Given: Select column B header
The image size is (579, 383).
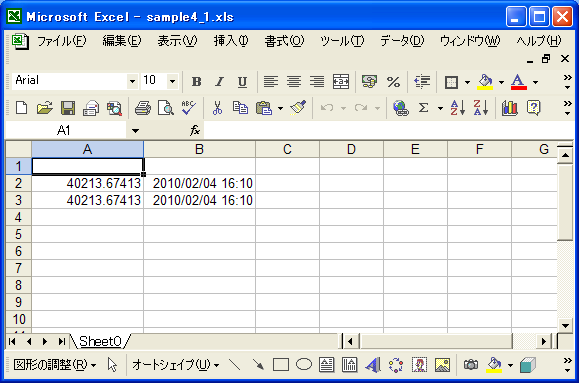Looking at the screenshot, I should [199, 149].
